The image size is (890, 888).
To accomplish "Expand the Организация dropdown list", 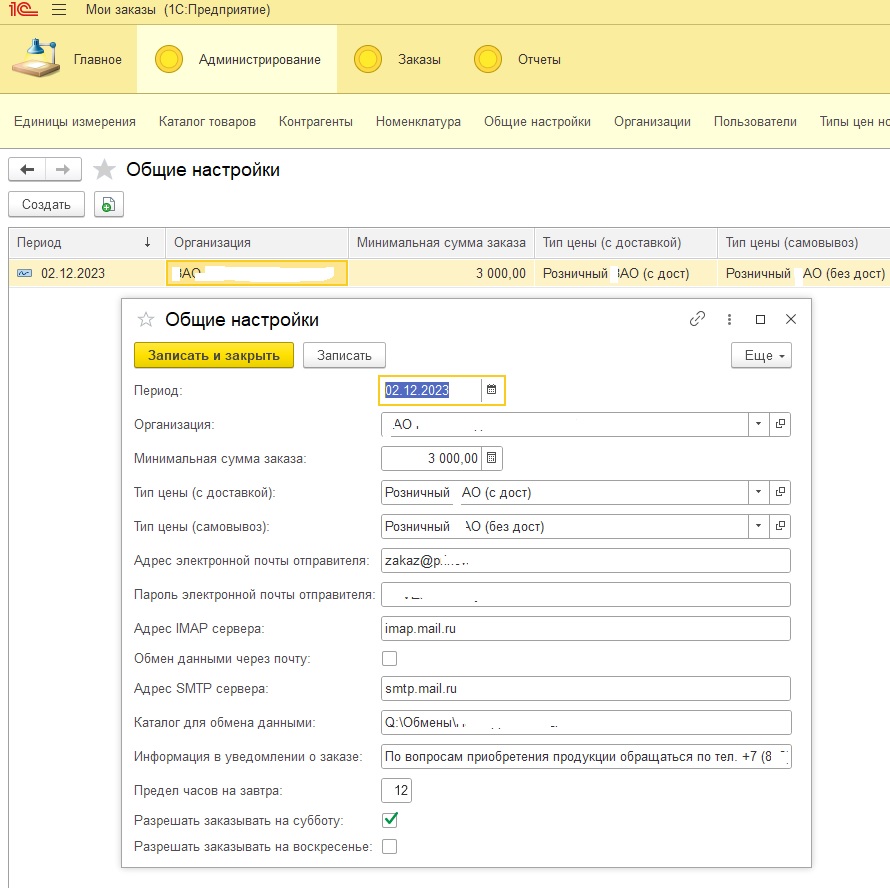I will [x=759, y=424].
